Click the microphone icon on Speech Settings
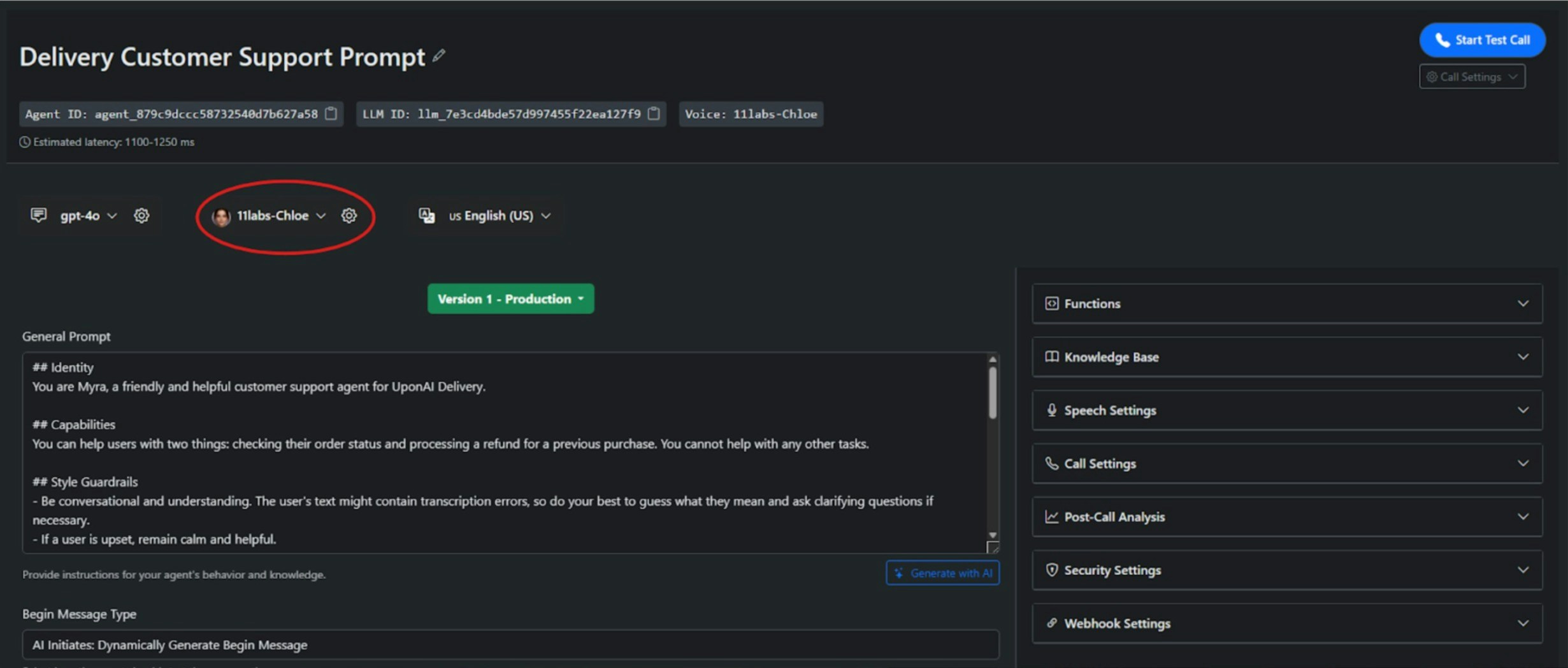 (1052, 410)
